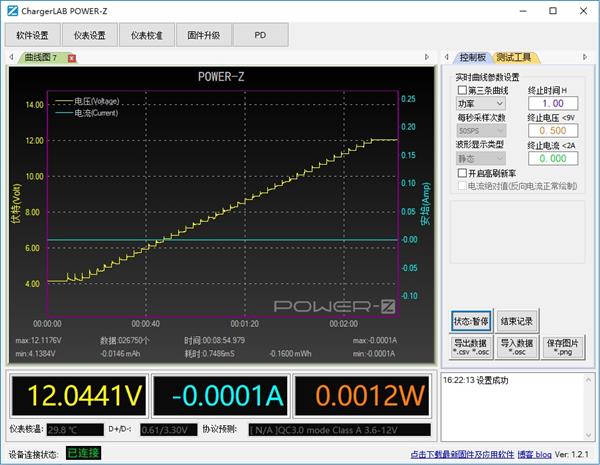Open the 博客 blog link

[535, 454]
